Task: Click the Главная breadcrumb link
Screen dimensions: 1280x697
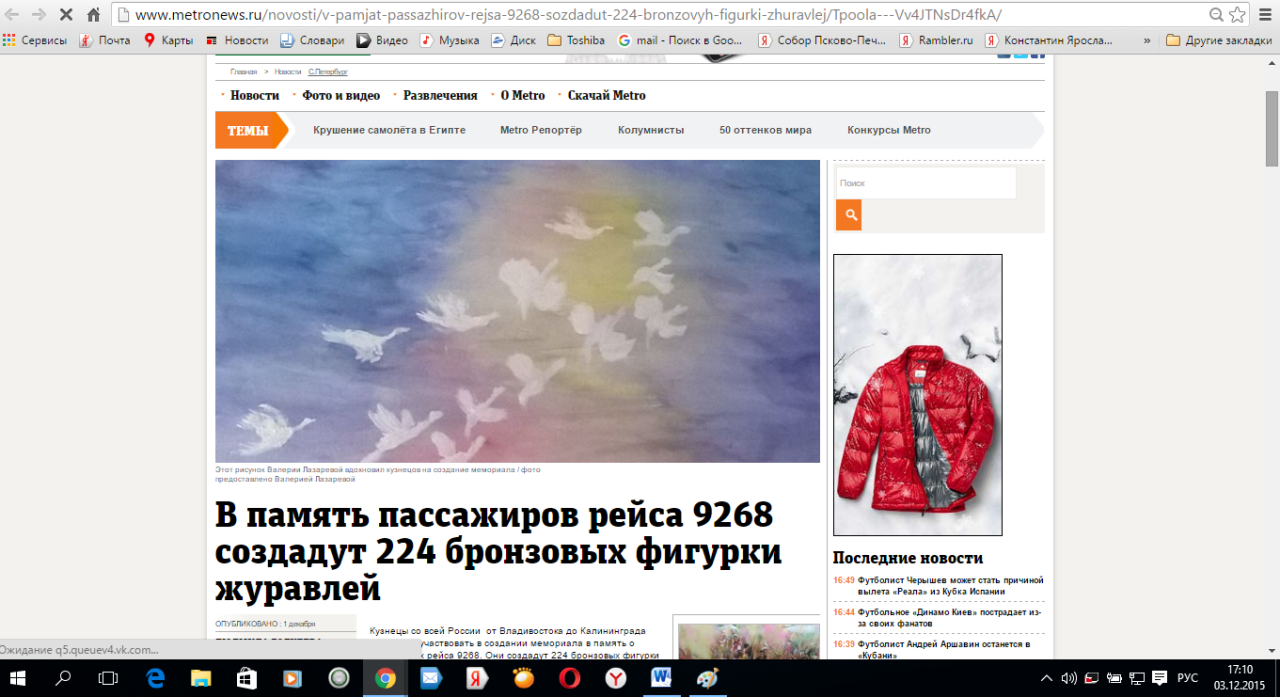Action: coord(243,72)
